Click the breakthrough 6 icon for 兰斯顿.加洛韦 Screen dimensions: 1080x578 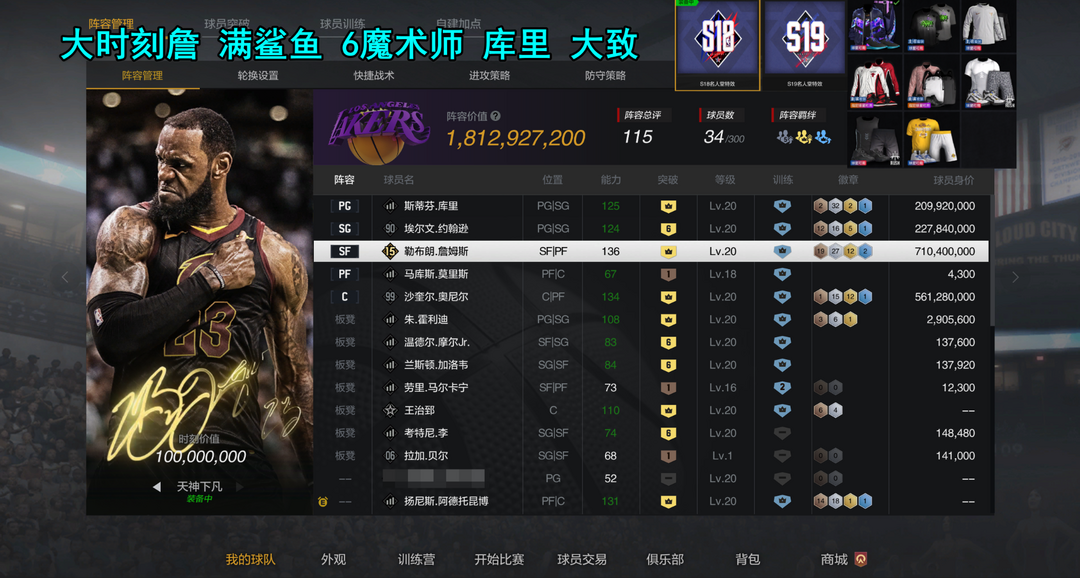tap(667, 365)
